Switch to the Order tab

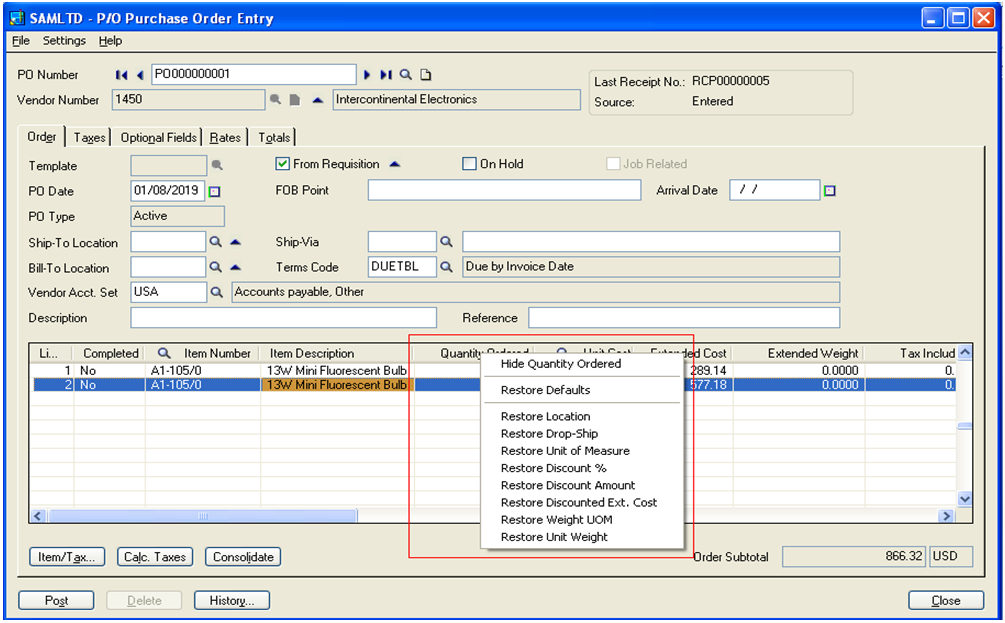[42, 137]
